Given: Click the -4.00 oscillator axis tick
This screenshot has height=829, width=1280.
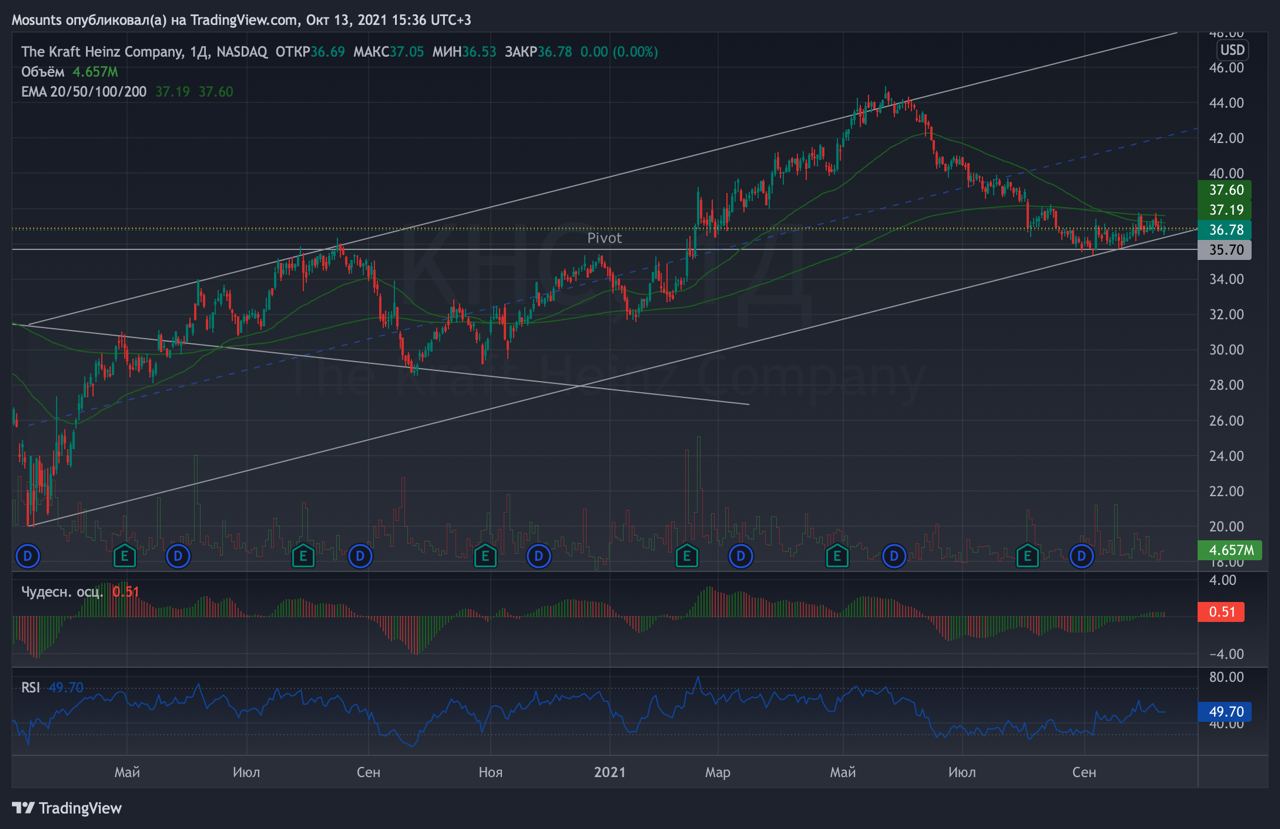Looking at the screenshot, I should click(1226, 654).
